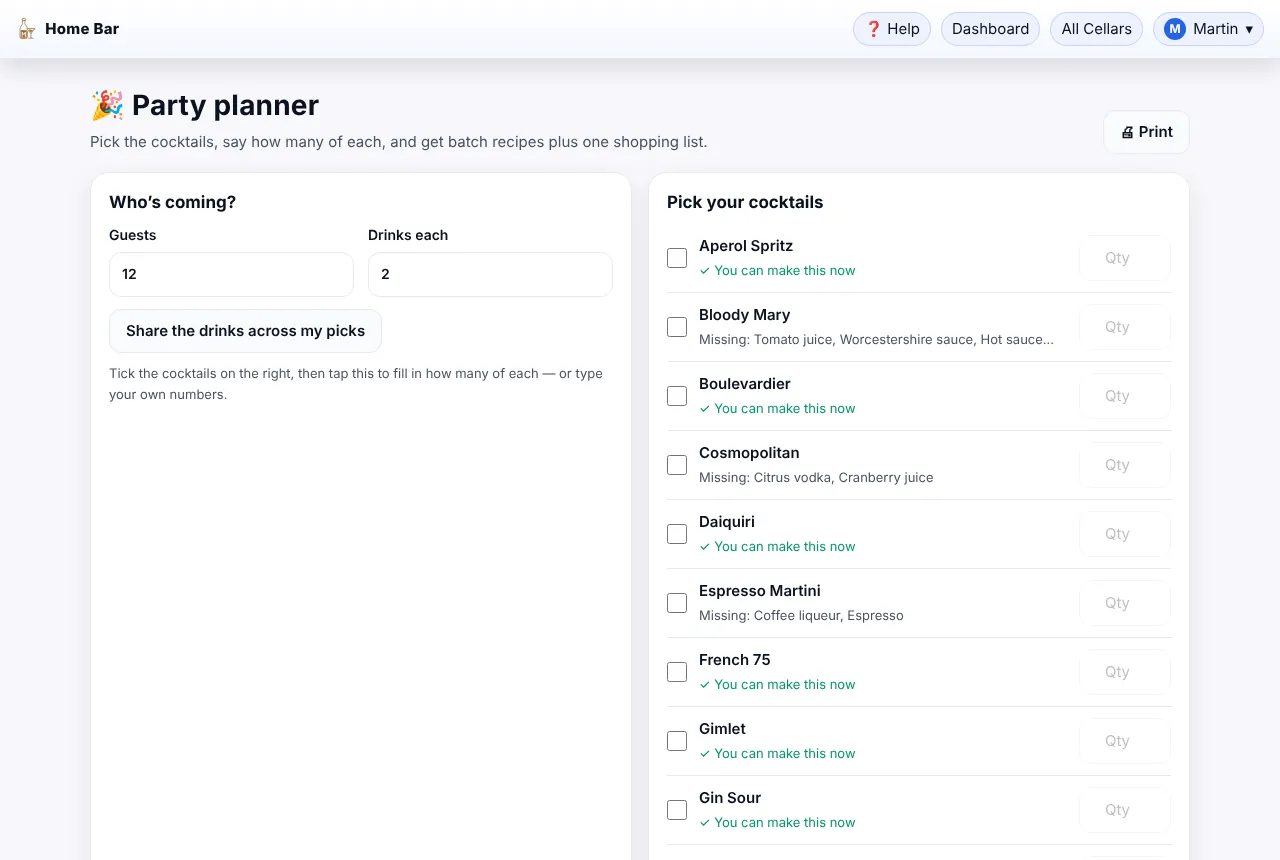Click the Daiquiri cocktail name
Viewport: 1280px width, 860px height.
pyautogui.click(x=727, y=522)
